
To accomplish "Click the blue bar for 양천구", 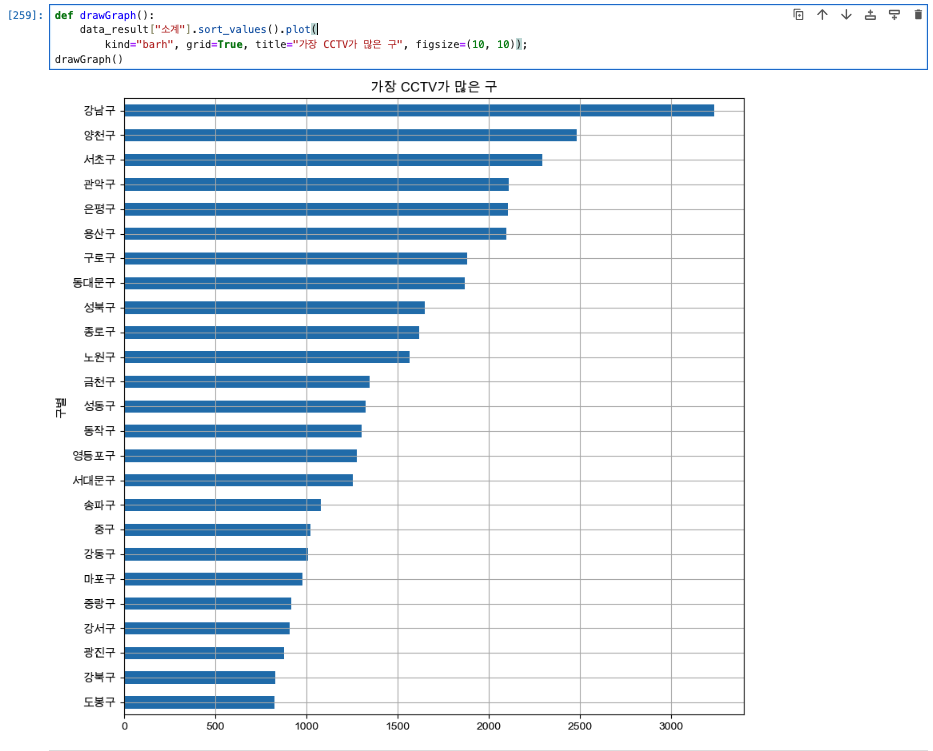I will (x=350, y=135).
